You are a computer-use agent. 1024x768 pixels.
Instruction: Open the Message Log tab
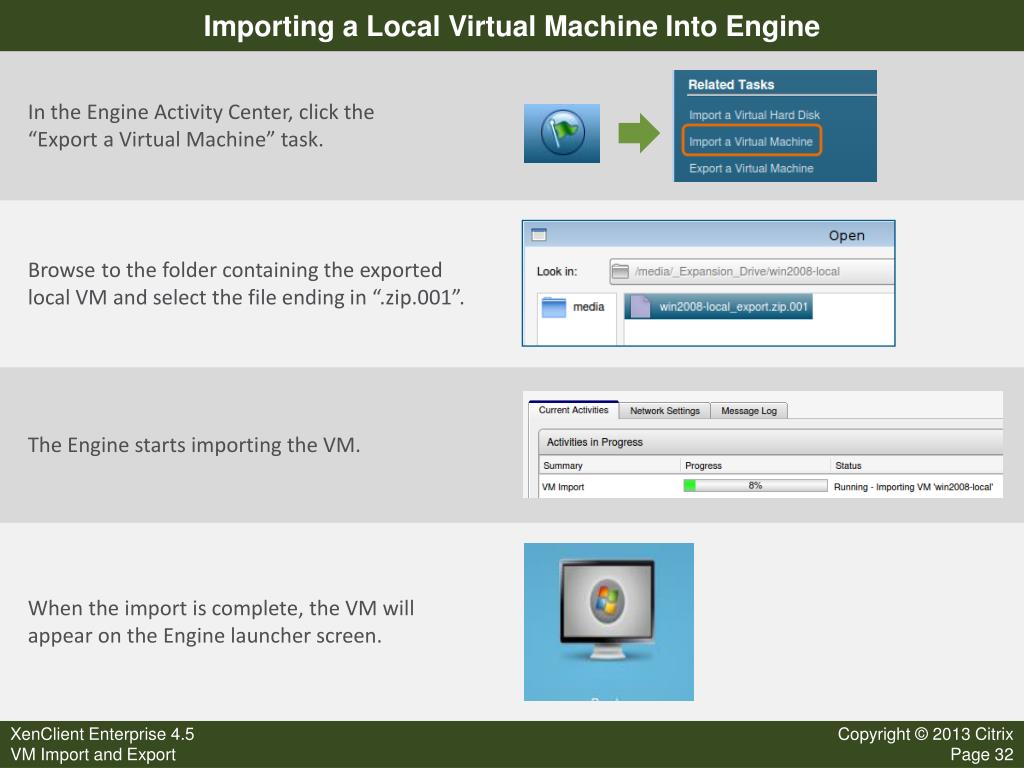(x=749, y=411)
